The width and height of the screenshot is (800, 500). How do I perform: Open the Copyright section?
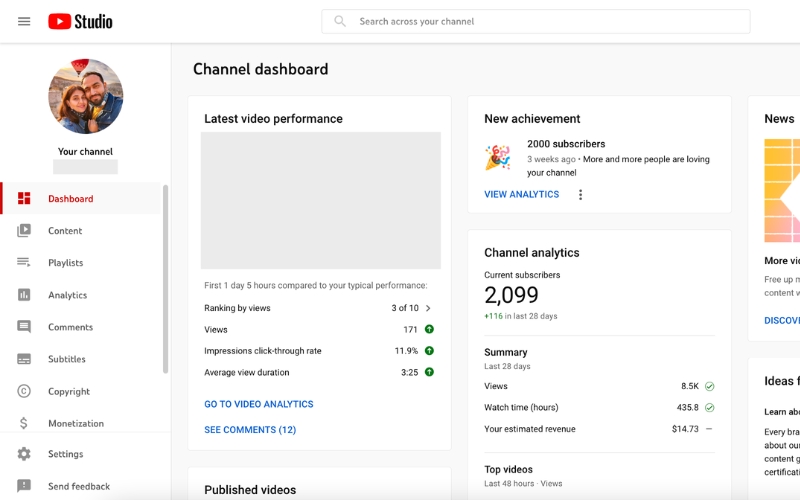point(81,391)
